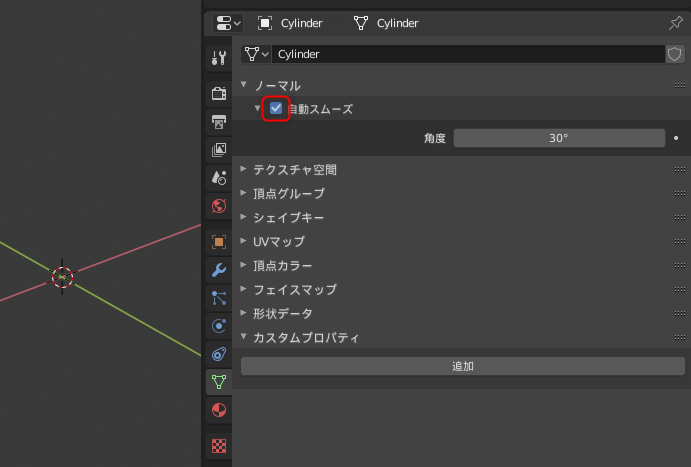Collapse the 自動スムーズ subpanel arrow
This screenshot has height=467, width=691.
coord(257,108)
